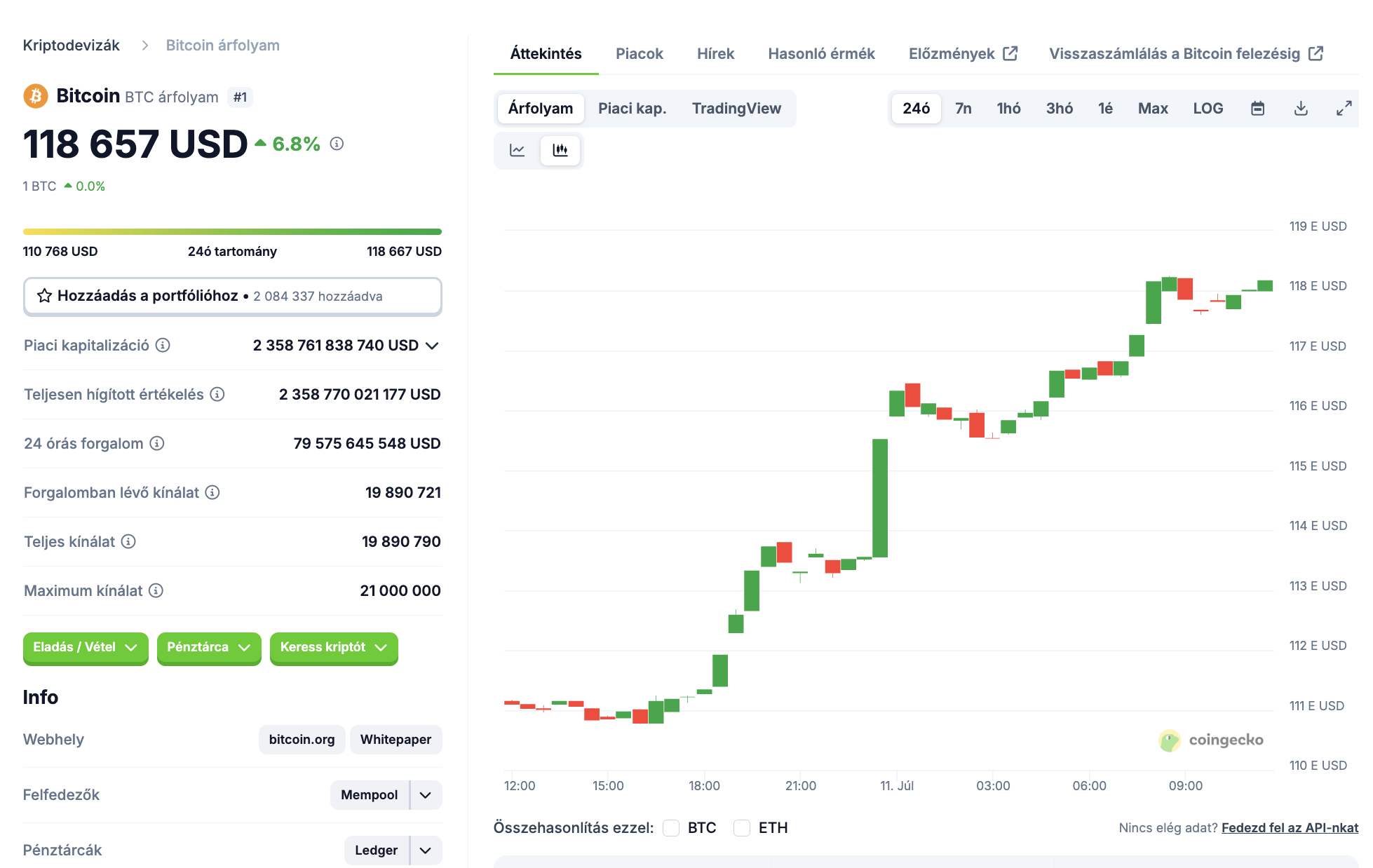The image size is (1373, 868).
Task: Switch to the Hírek tab
Action: click(715, 54)
